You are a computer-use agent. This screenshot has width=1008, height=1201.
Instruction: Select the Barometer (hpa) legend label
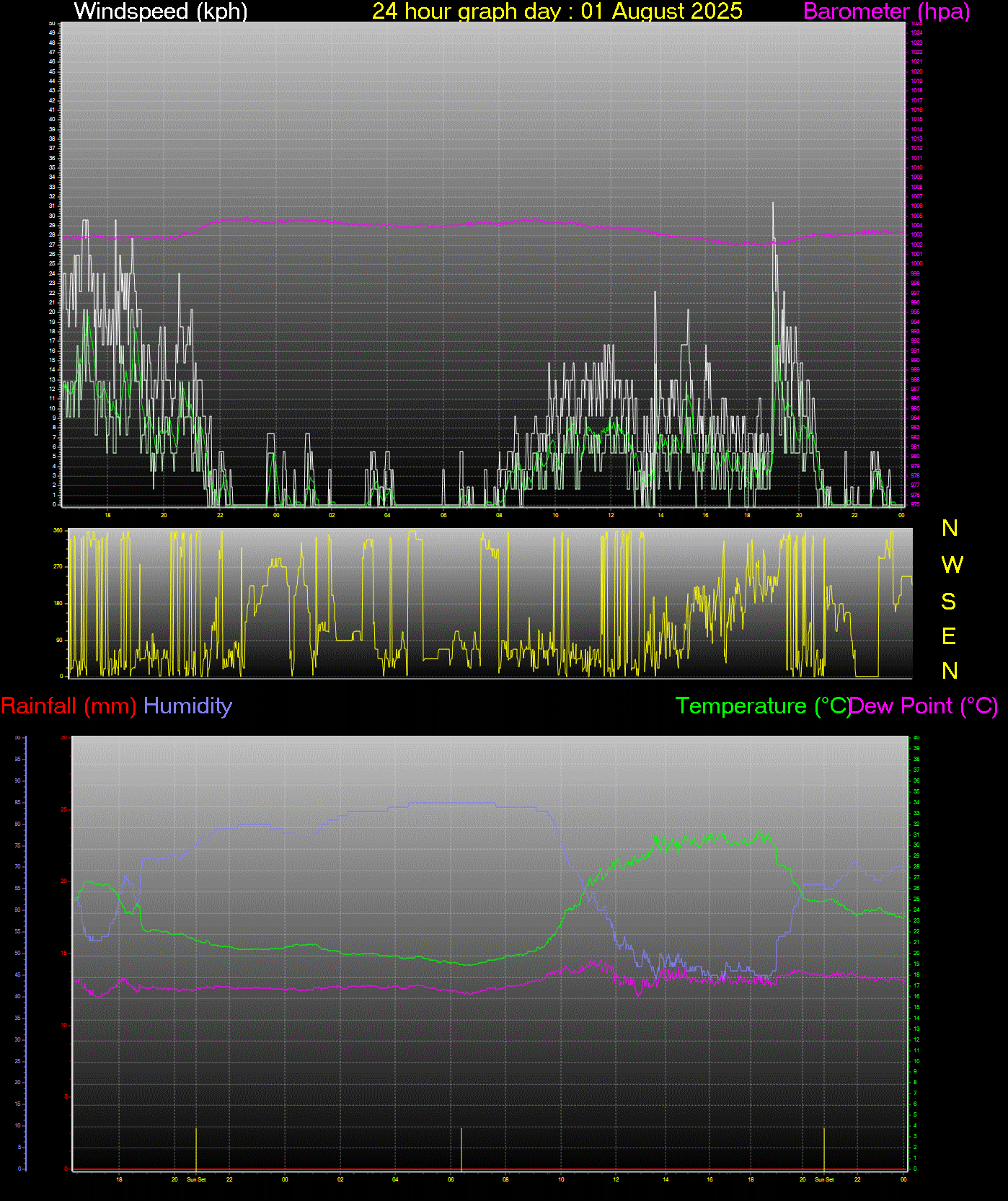pos(886,11)
